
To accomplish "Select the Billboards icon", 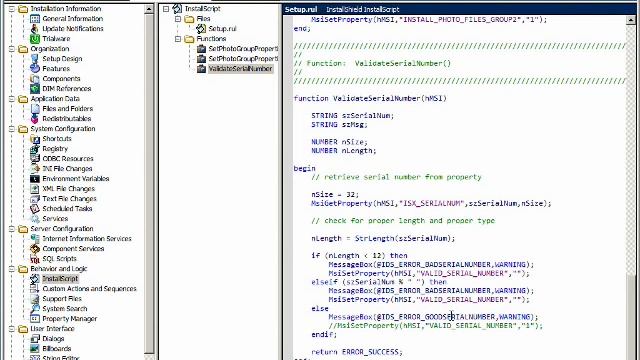I will pos(35,349).
